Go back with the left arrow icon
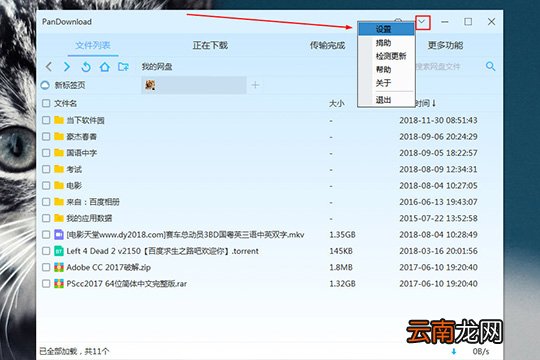The image size is (540, 360). 49,66
